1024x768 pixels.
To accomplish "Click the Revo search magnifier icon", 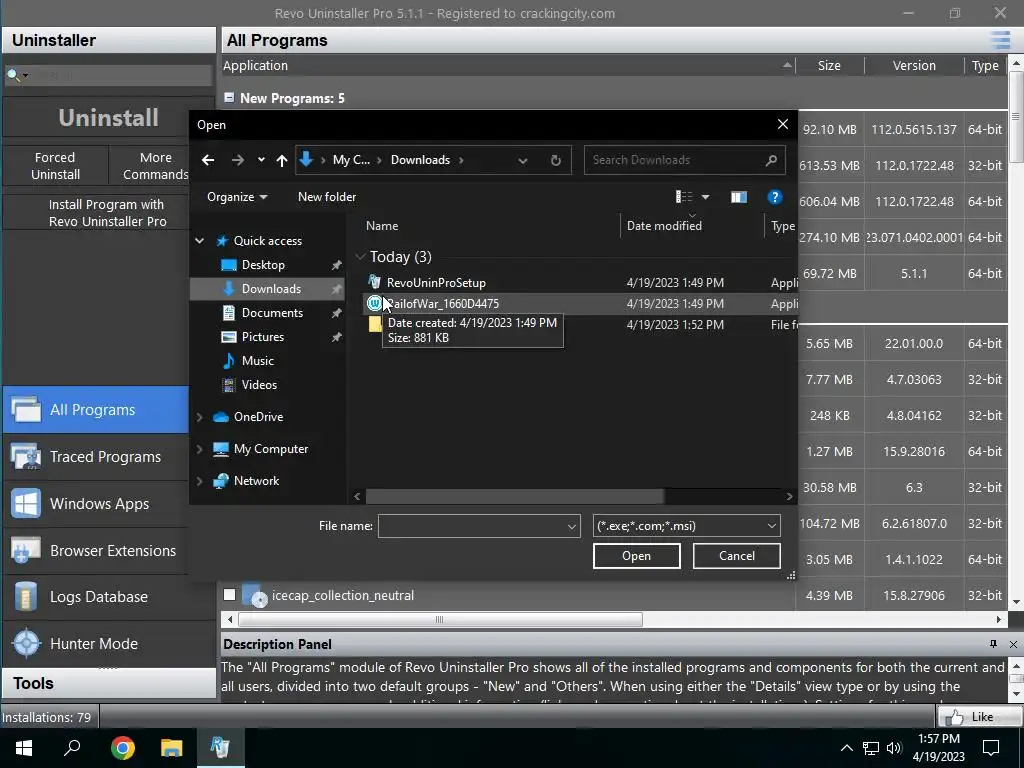I will point(13,75).
